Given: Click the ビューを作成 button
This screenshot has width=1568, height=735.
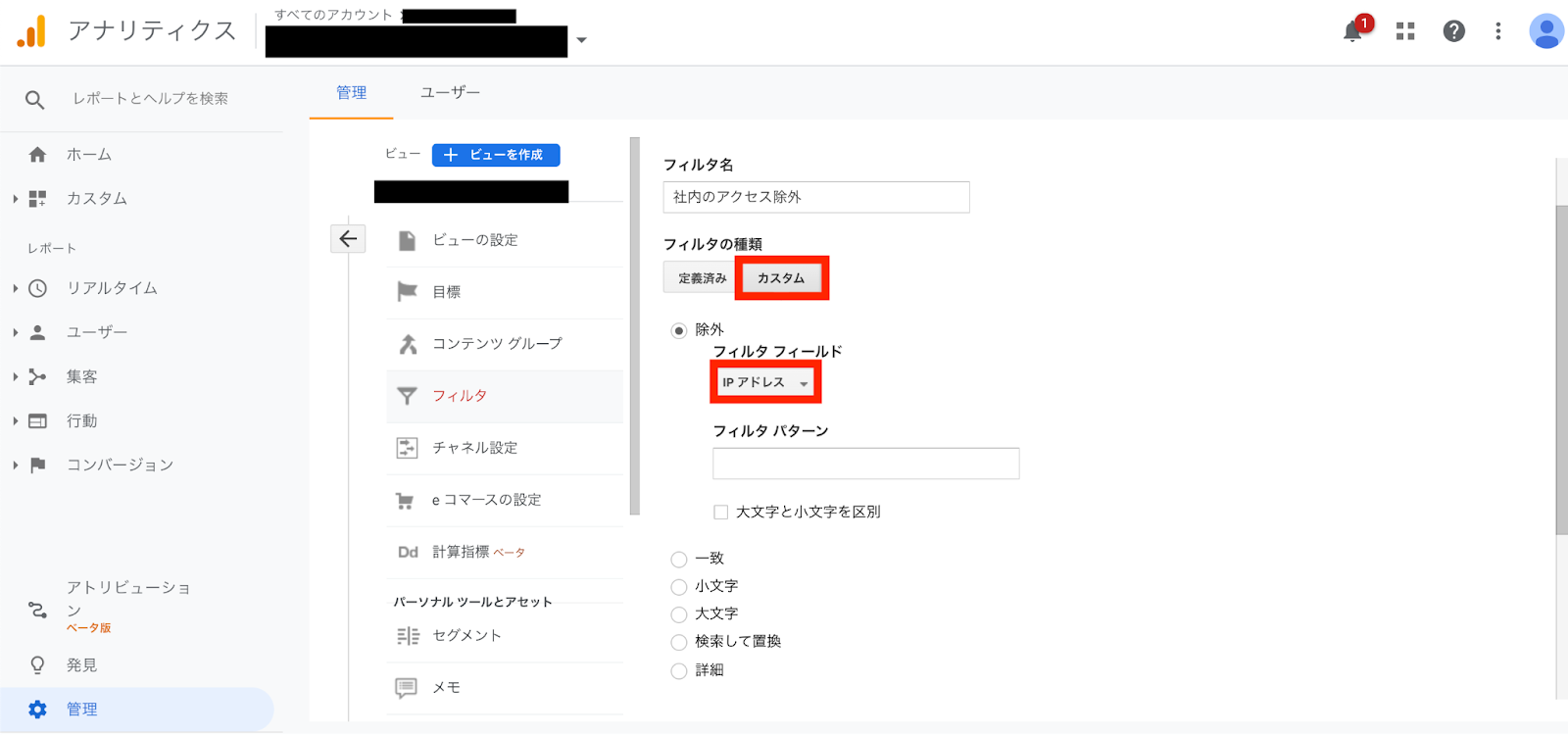Looking at the screenshot, I should coord(496,155).
